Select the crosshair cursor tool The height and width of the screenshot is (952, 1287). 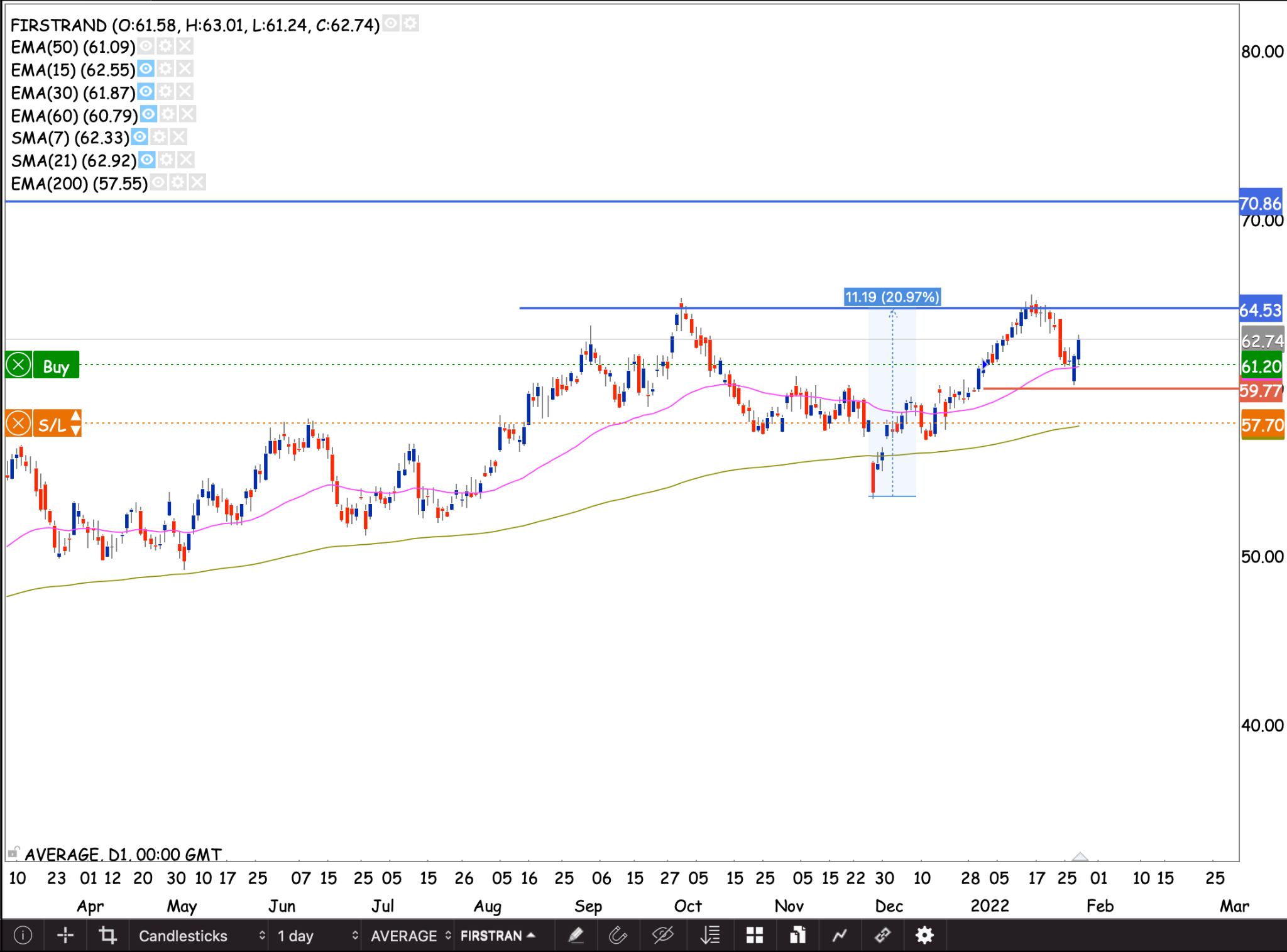[65, 936]
